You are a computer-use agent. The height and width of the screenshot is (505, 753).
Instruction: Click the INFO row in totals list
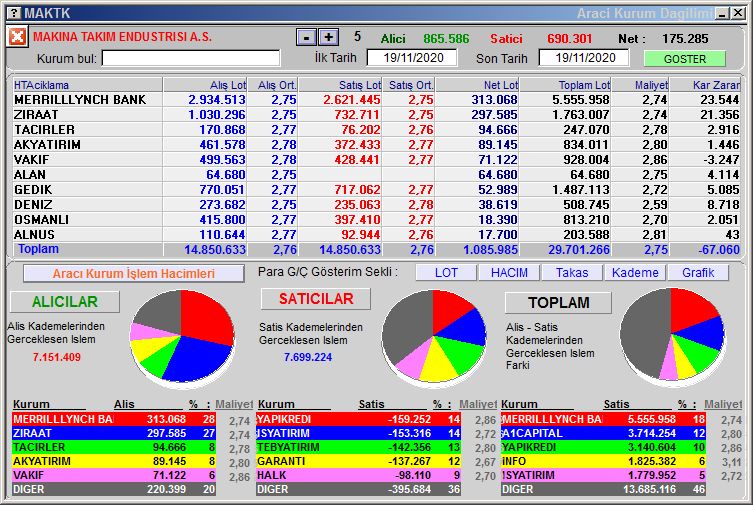603,461
